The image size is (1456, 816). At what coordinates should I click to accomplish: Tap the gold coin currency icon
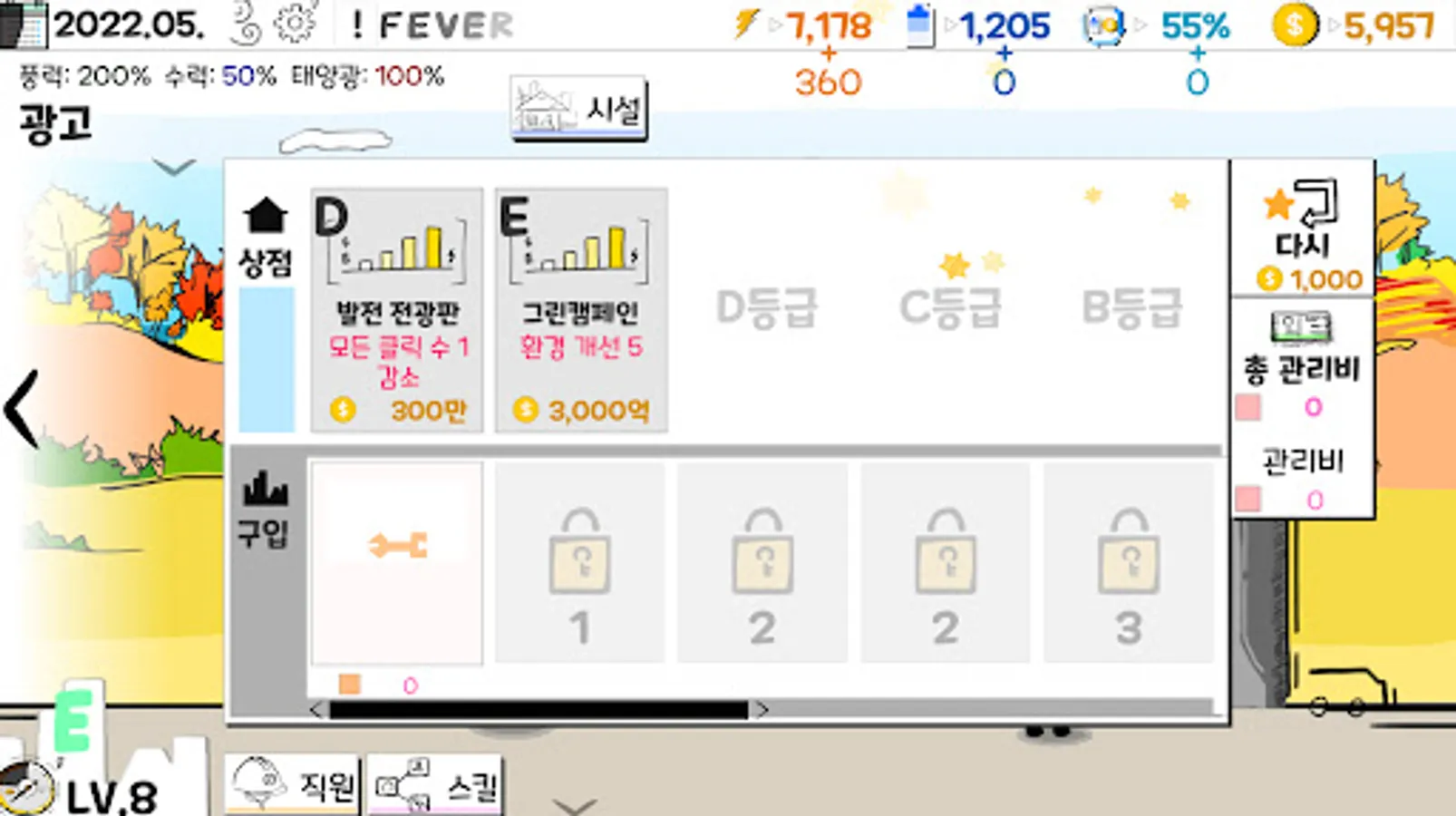pos(1295,25)
